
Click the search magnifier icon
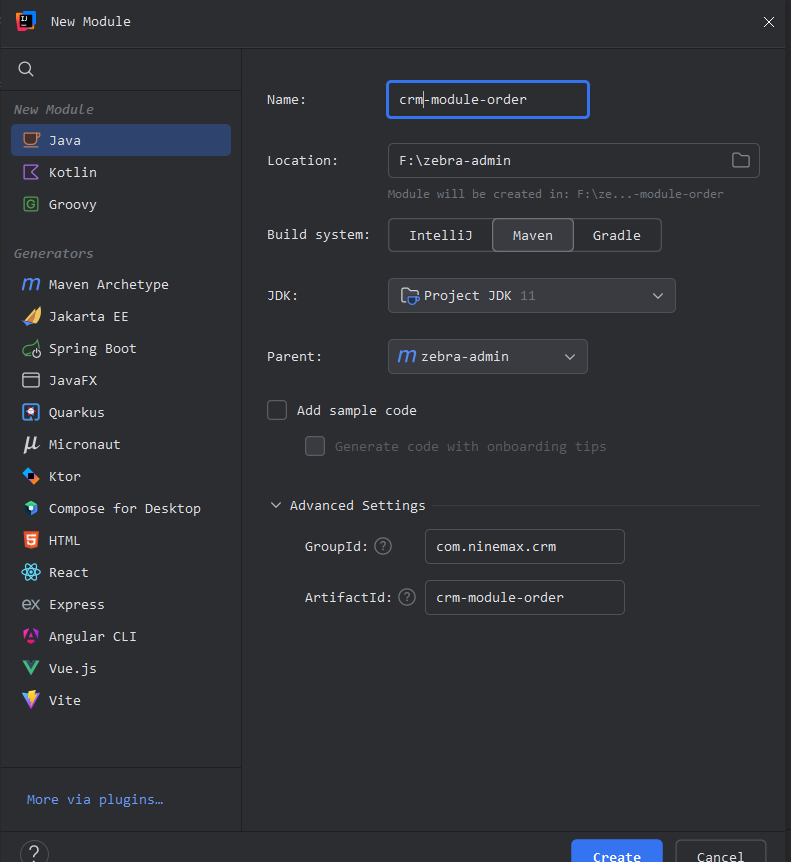click(26, 69)
